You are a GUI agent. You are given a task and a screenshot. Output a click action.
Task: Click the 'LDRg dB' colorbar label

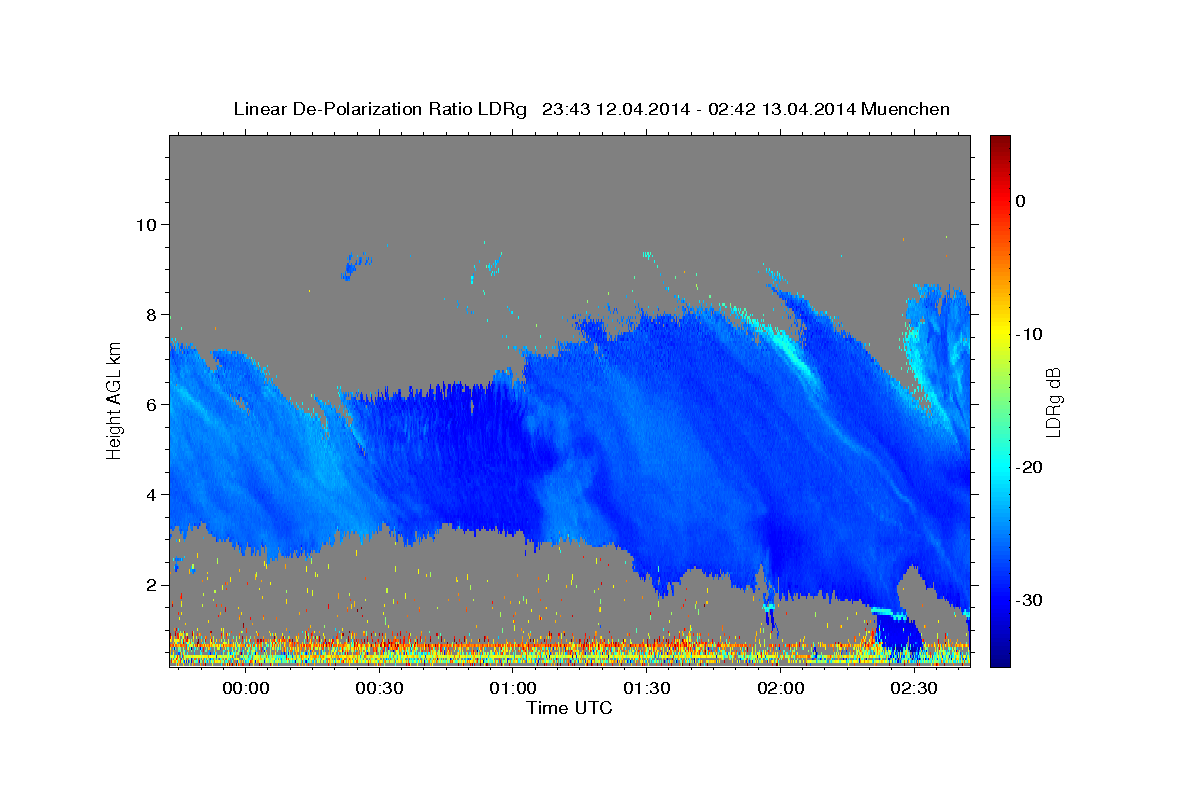tap(1052, 402)
